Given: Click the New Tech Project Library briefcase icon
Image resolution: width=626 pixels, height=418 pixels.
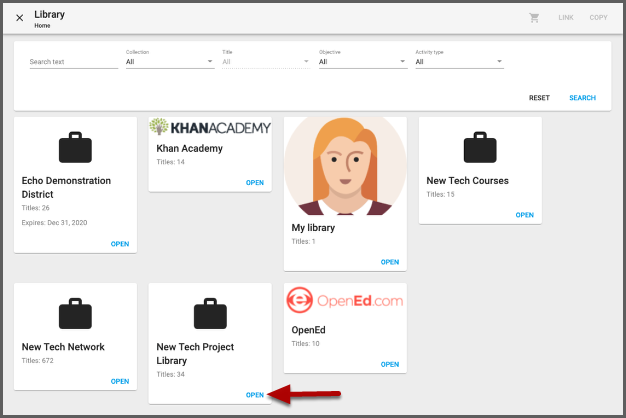Looking at the screenshot, I should 210,315.
